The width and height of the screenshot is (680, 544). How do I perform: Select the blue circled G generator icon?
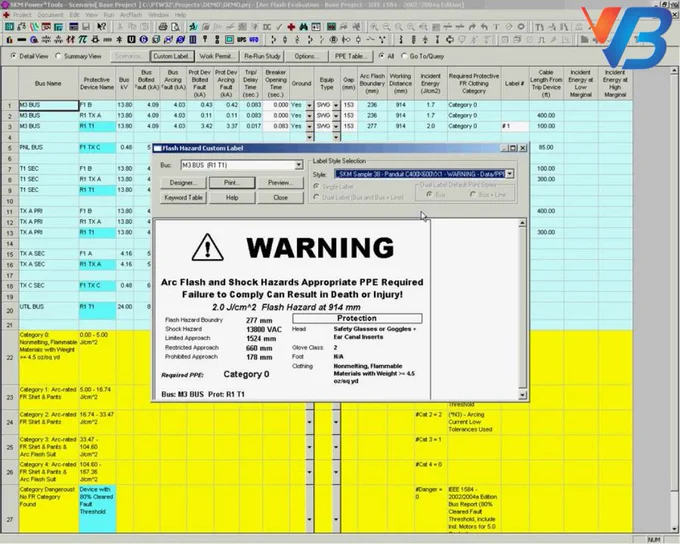coord(144,40)
